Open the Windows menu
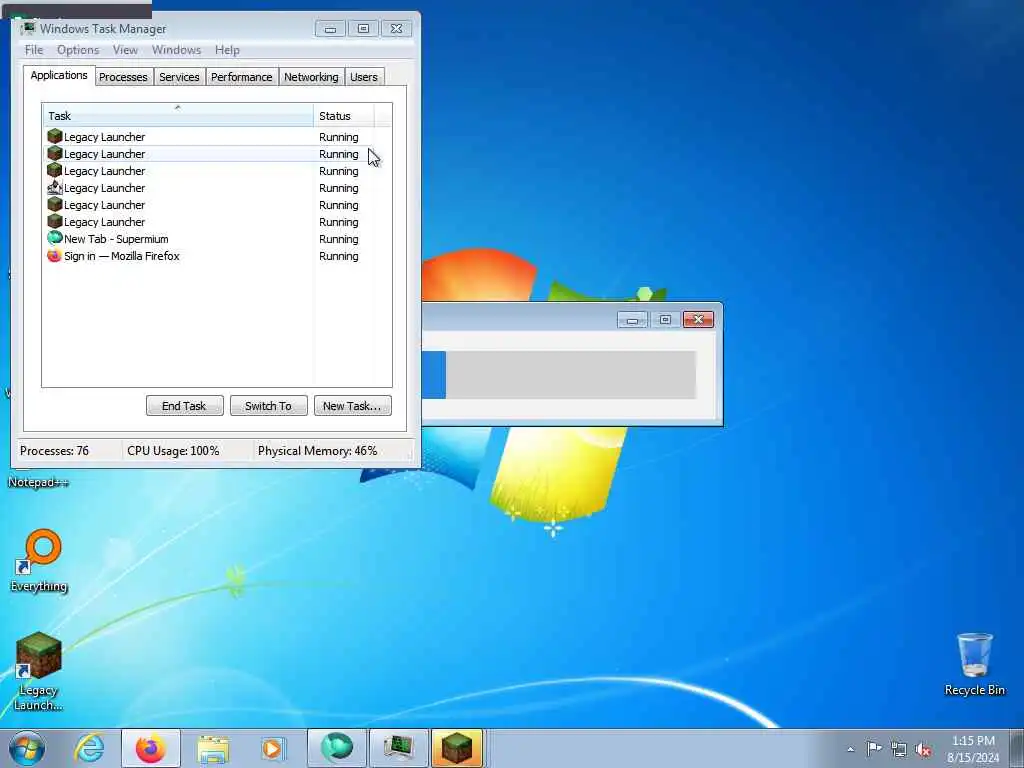The image size is (1024, 768). pyautogui.click(x=176, y=50)
